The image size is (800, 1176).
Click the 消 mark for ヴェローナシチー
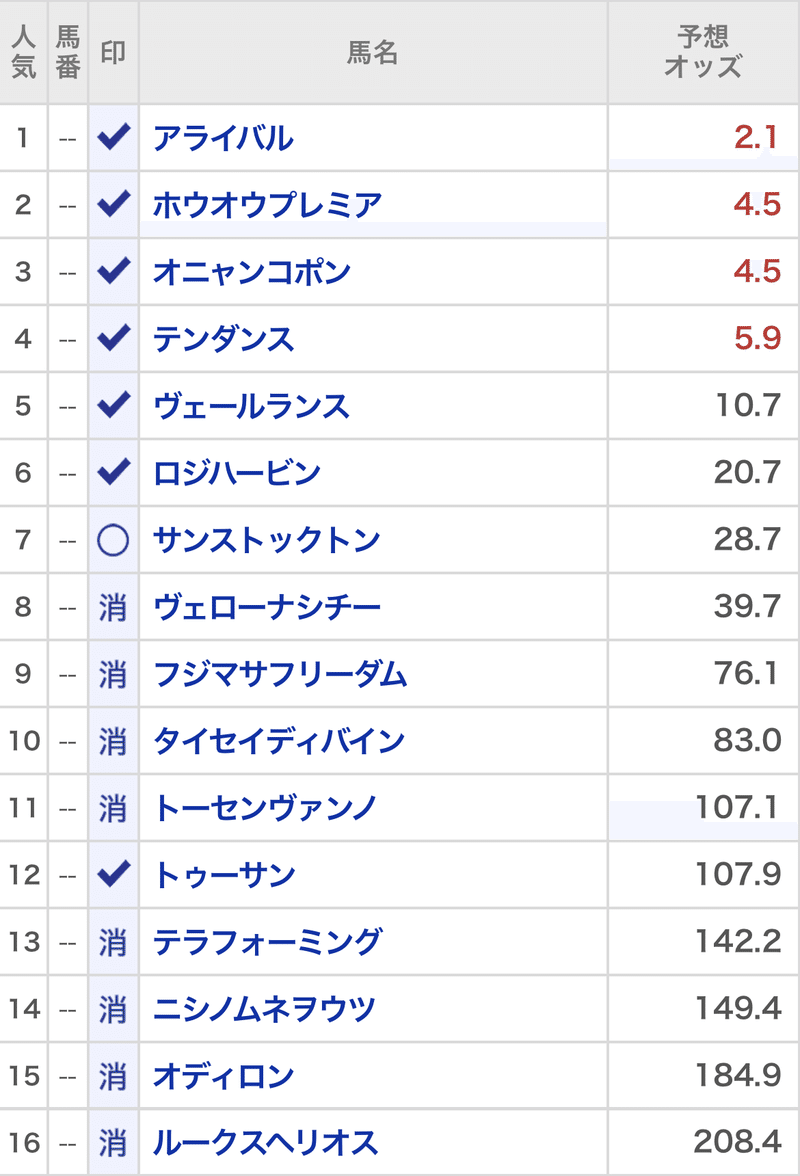pyautogui.click(x=113, y=607)
